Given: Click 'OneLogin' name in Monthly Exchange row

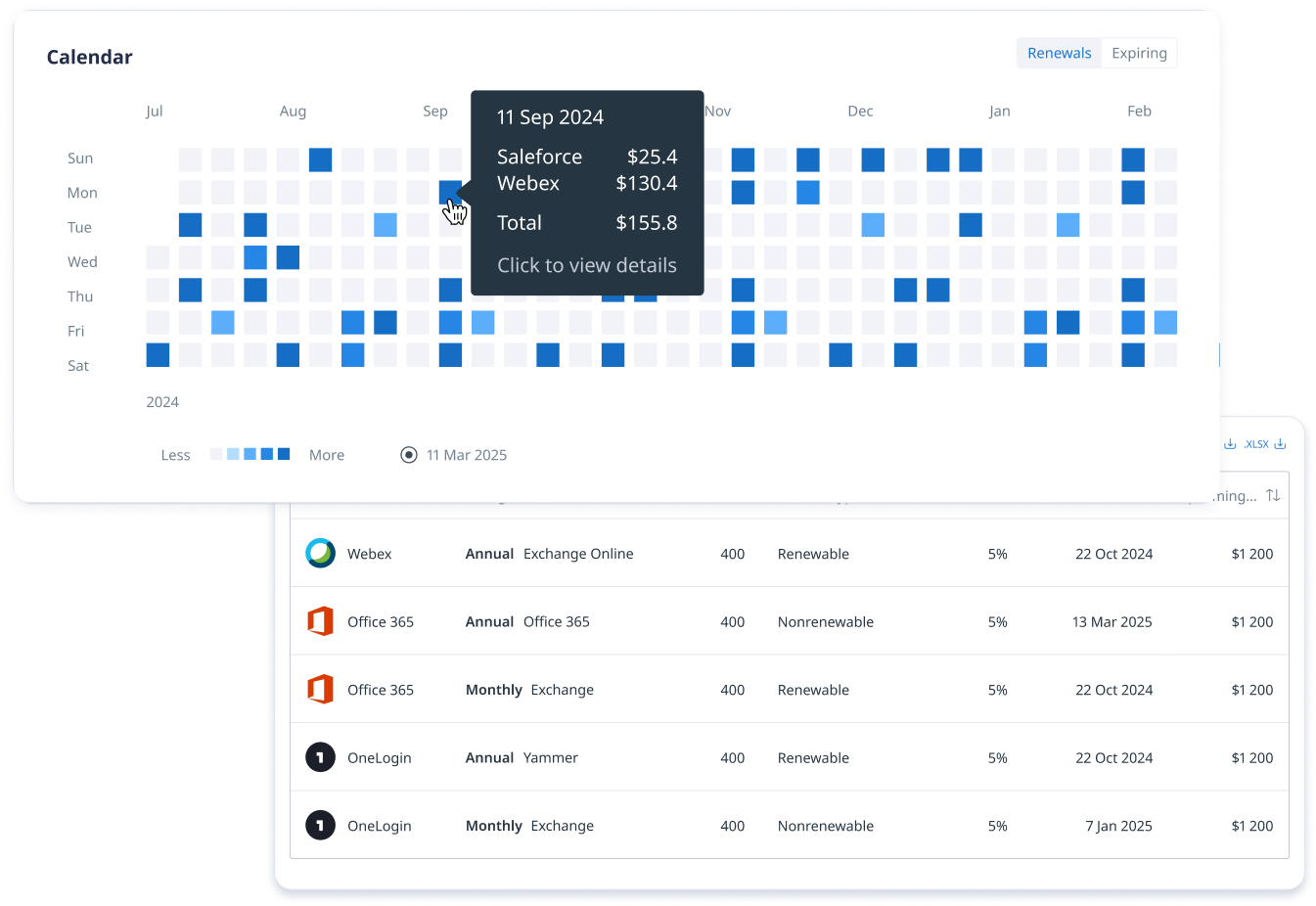Looking at the screenshot, I should point(380,826).
